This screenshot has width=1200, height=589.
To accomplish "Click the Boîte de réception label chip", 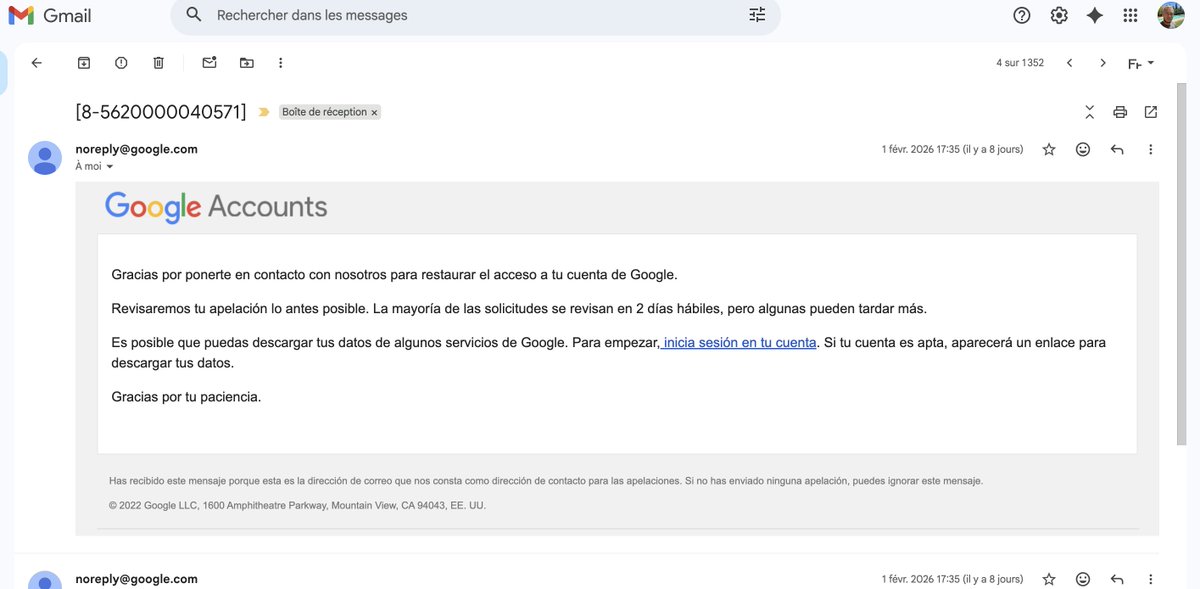I will coord(324,112).
